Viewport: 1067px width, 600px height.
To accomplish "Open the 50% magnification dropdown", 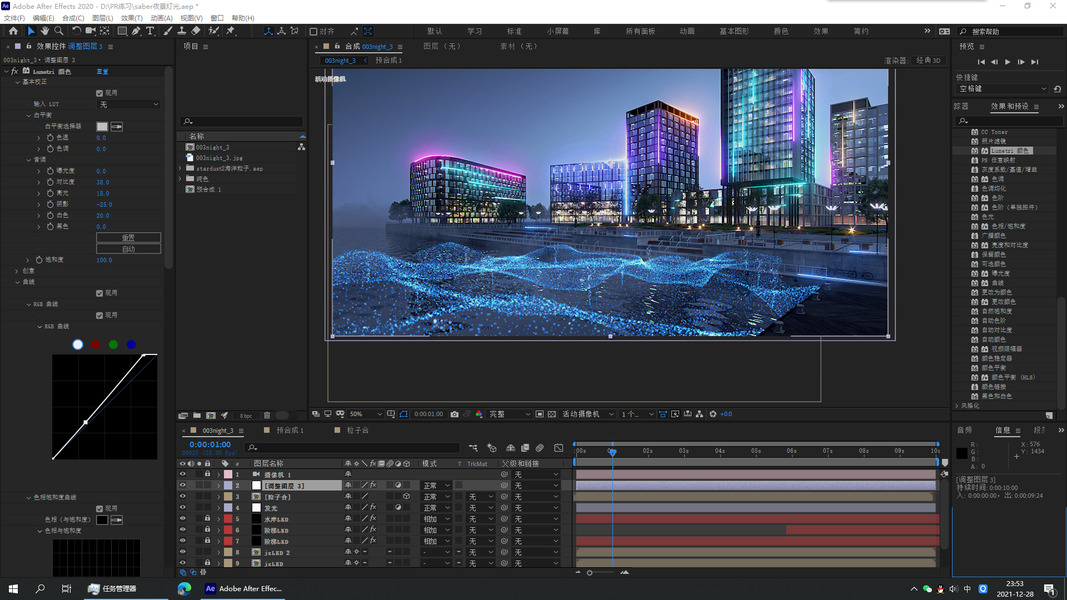I will click(x=363, y=414).
